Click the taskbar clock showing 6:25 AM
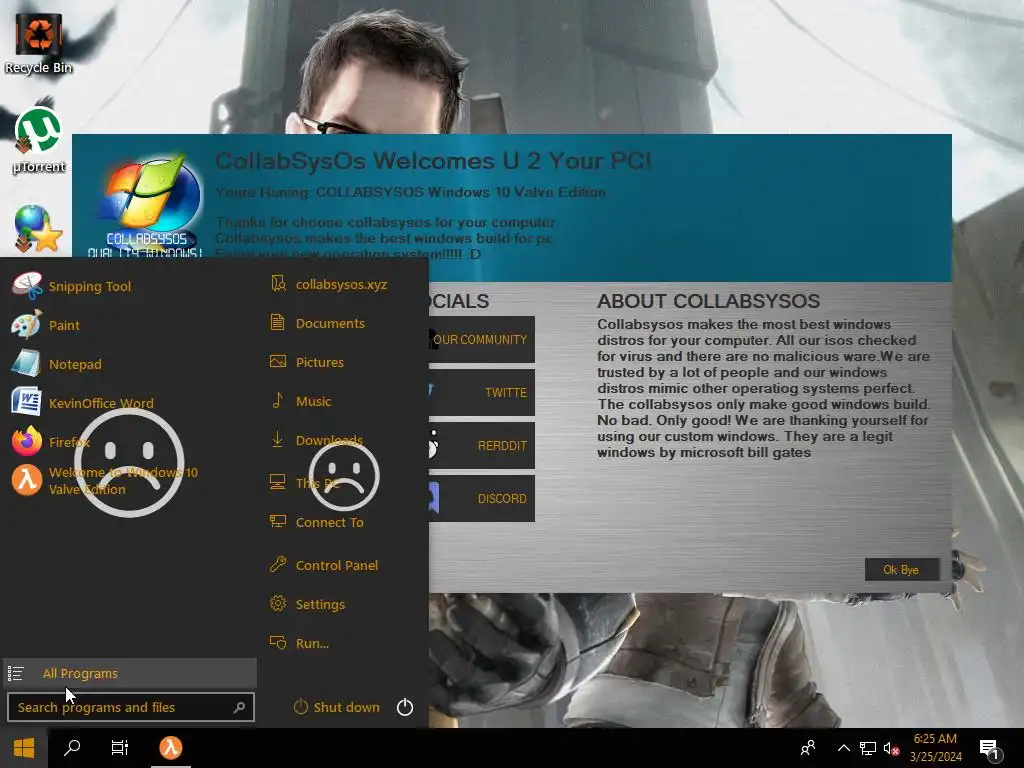The height and width of the screenshot is (768, 1024). [935, 748]
